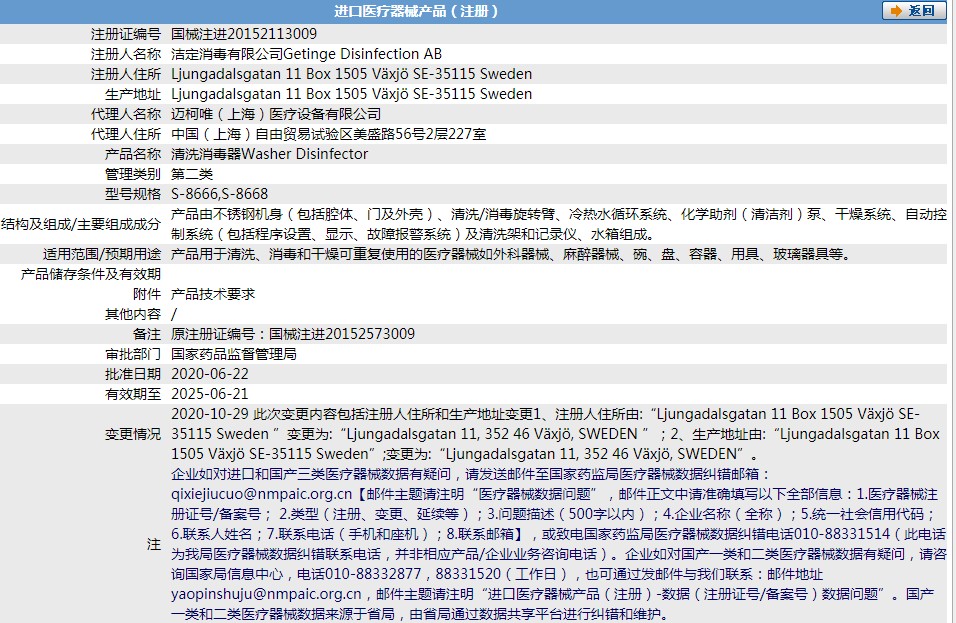Click the orange arrow icon on 返回
The height and width of the screenshot is (623, 956).
pos(896,11)
